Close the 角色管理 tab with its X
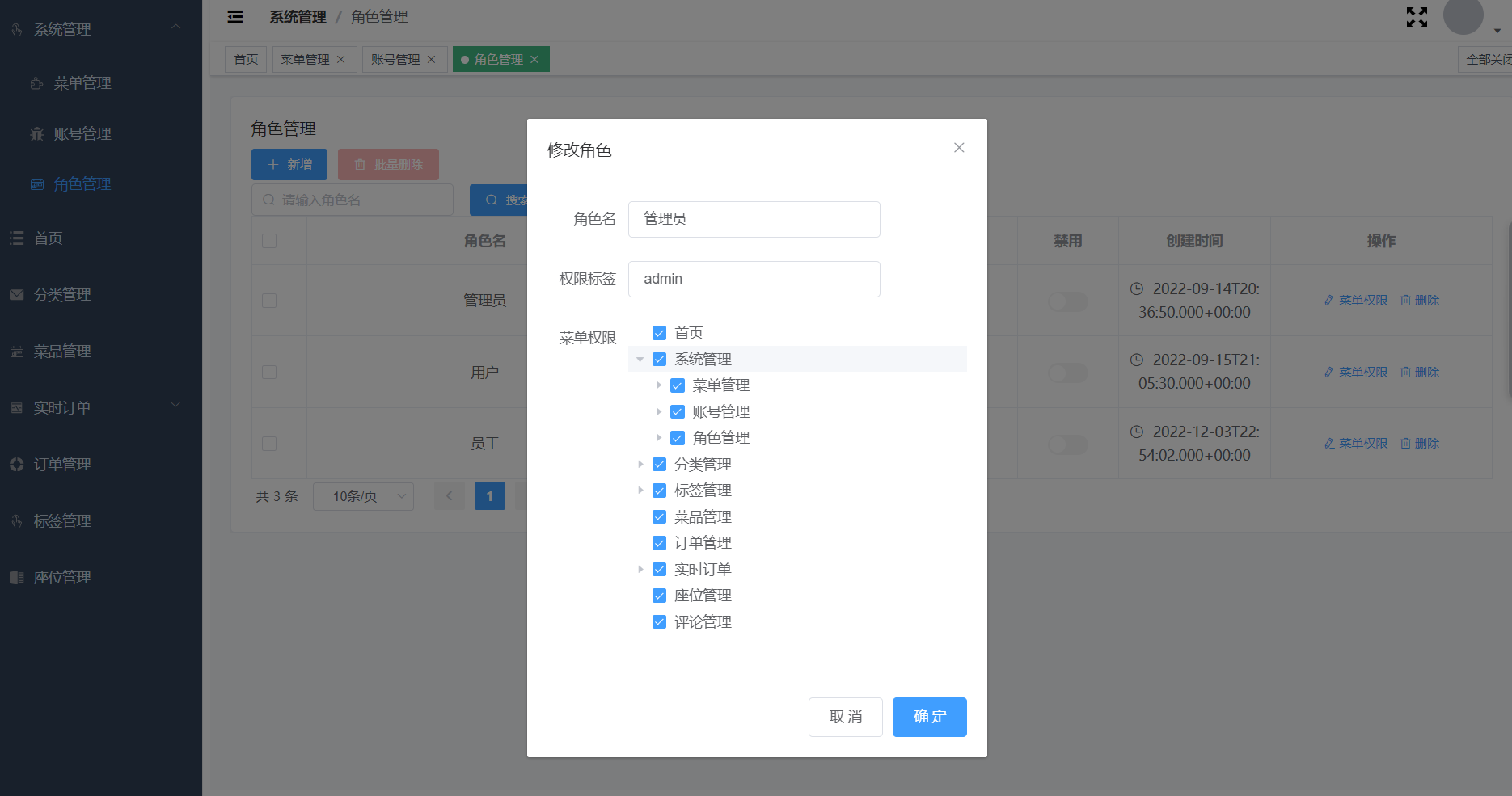 tap(534, 60)
